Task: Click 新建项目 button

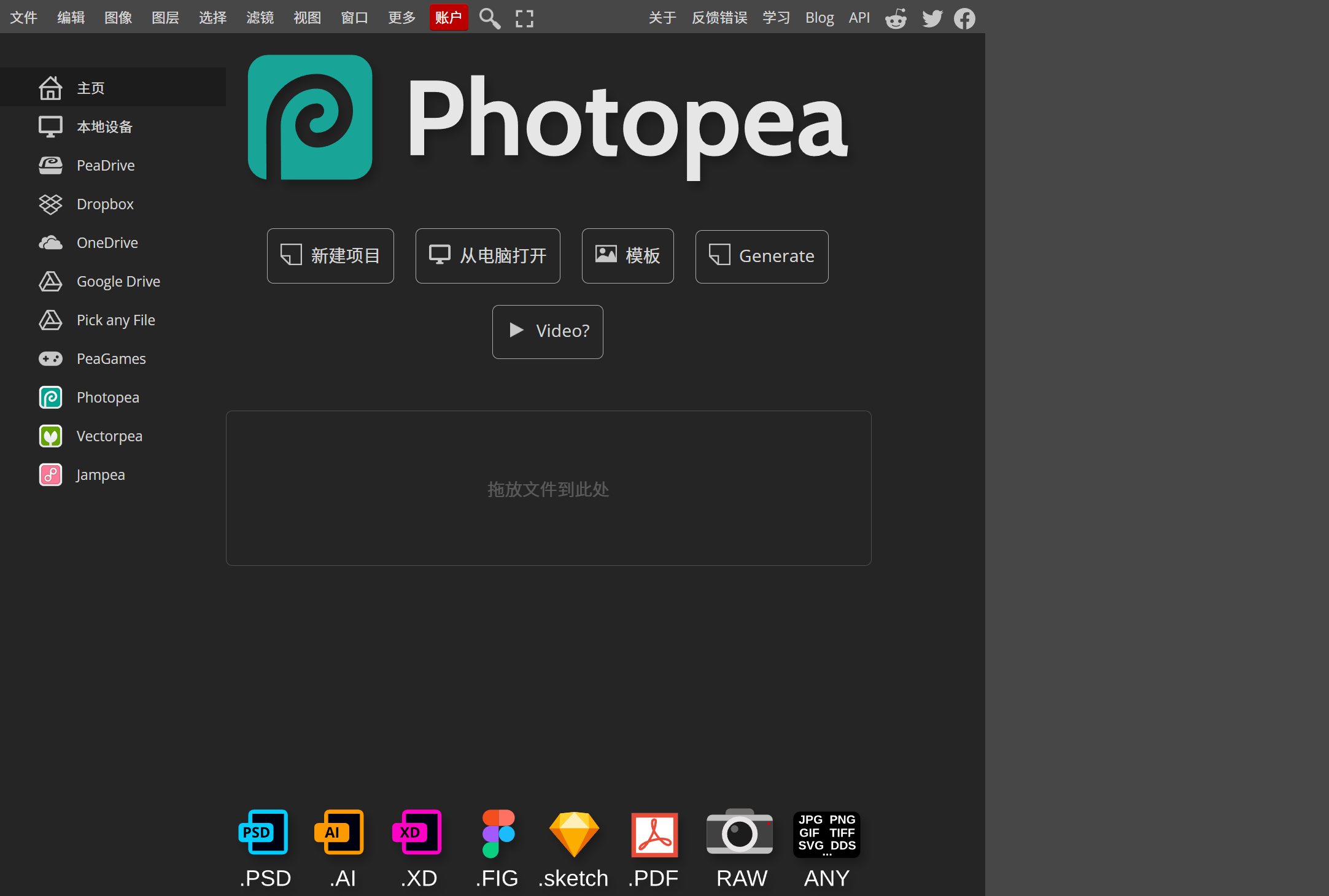Action: 330,256
